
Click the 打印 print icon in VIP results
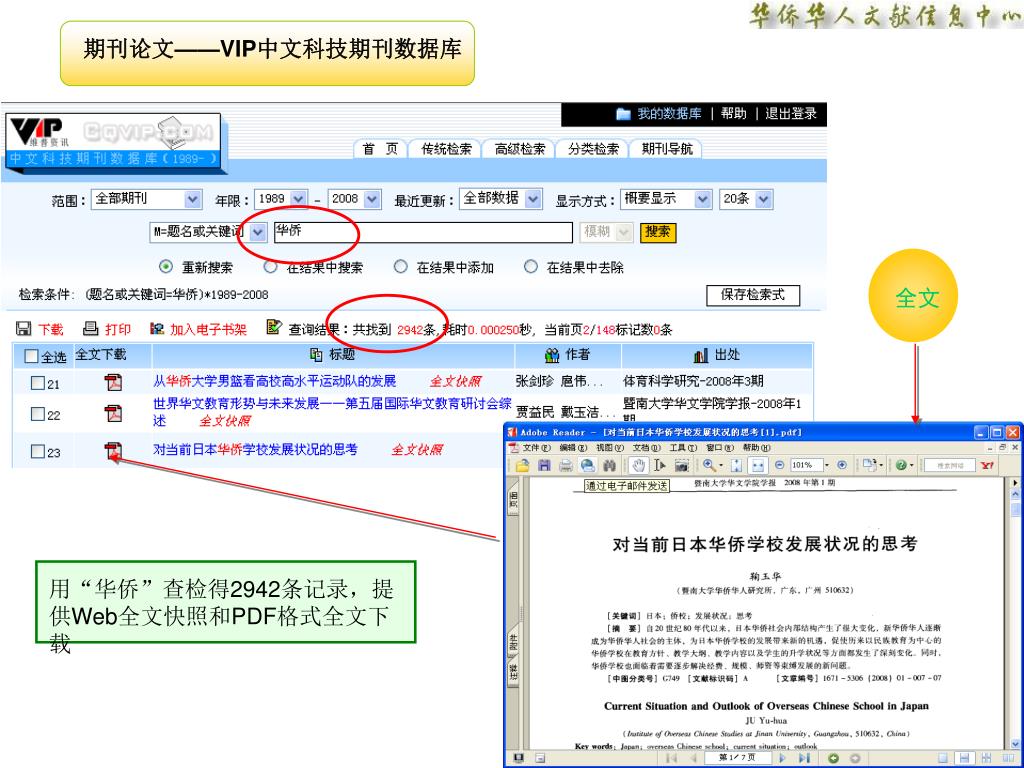pyautogui.click(x=91, y=328)
